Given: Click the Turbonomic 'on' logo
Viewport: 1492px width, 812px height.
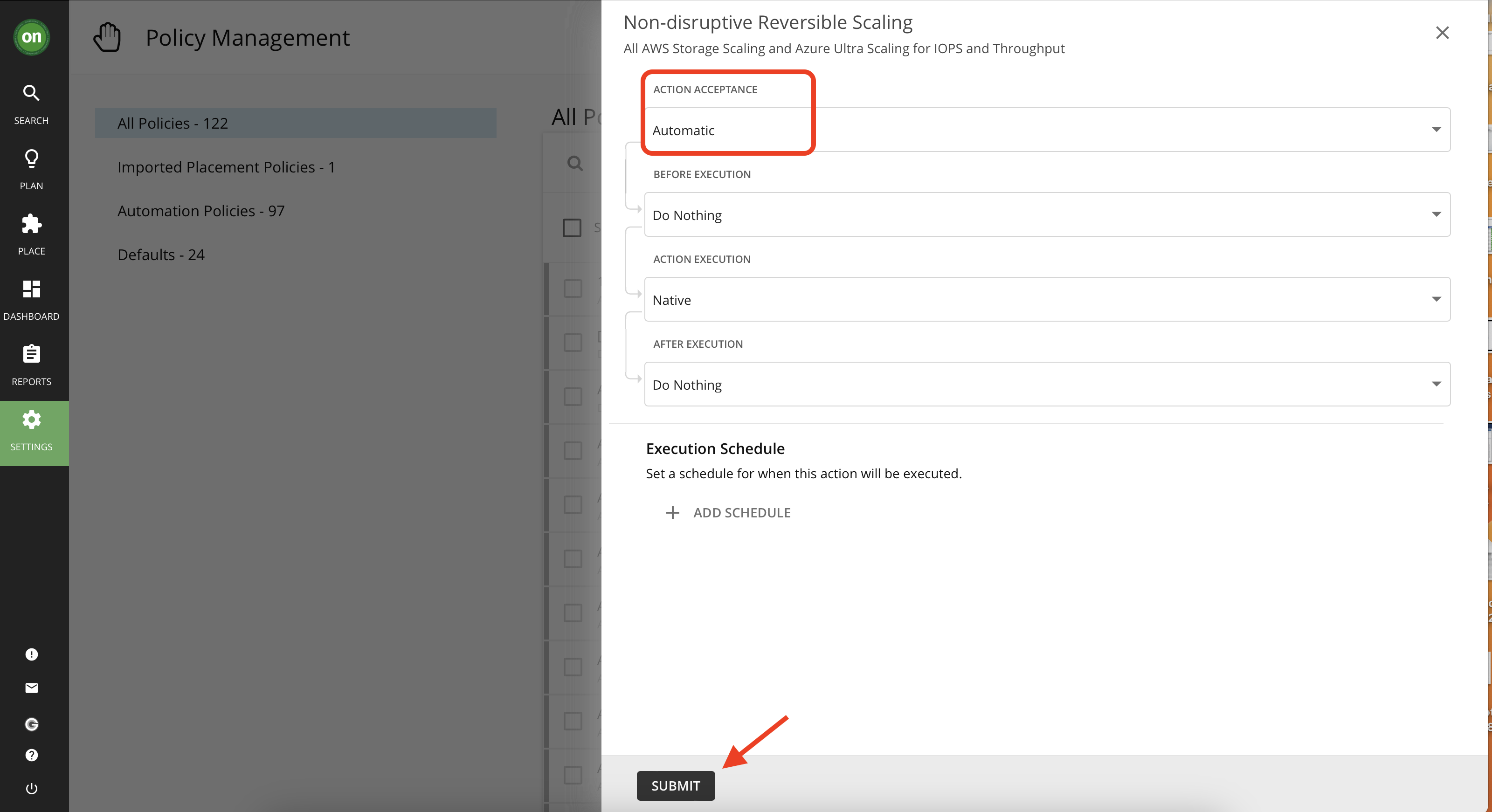Looking at the screenshot, I should (x=31, y=37).
